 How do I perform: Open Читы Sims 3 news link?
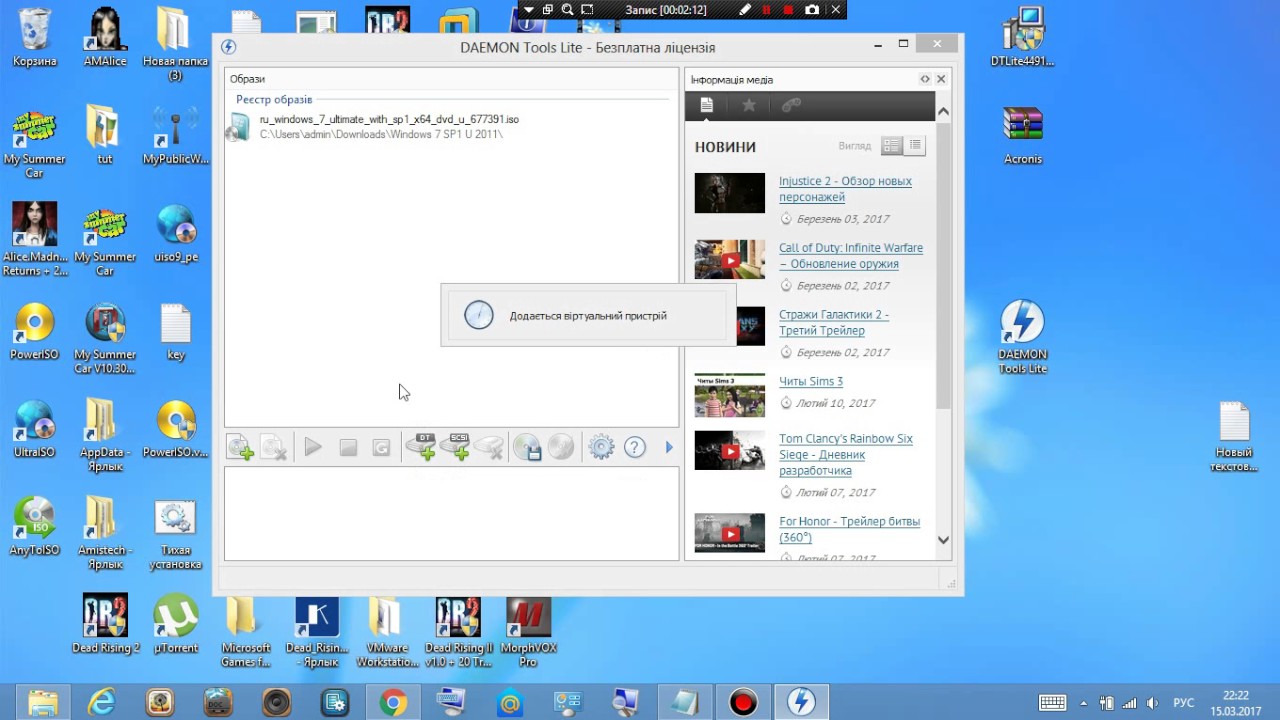pyautogui.click(x=811, y=381)
